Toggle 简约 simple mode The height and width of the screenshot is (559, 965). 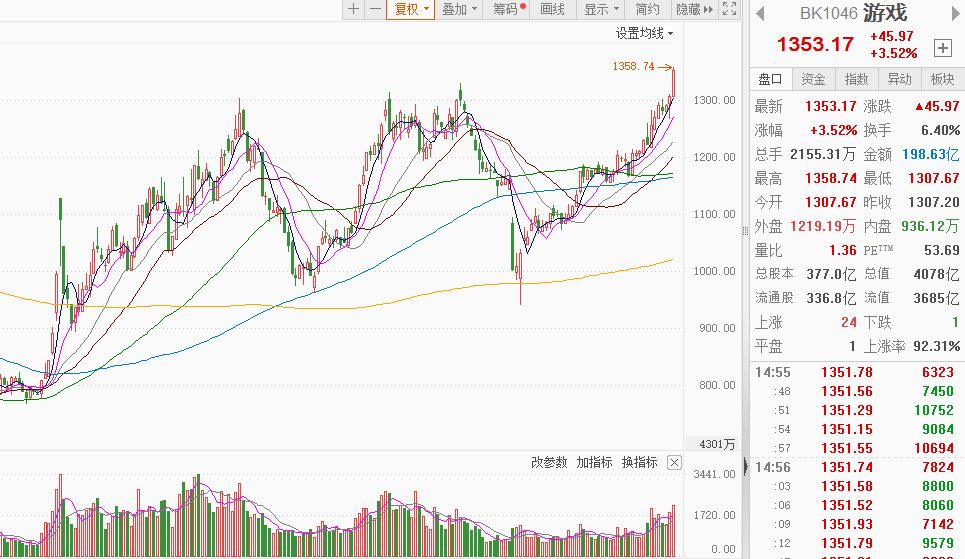pos(648,9)
